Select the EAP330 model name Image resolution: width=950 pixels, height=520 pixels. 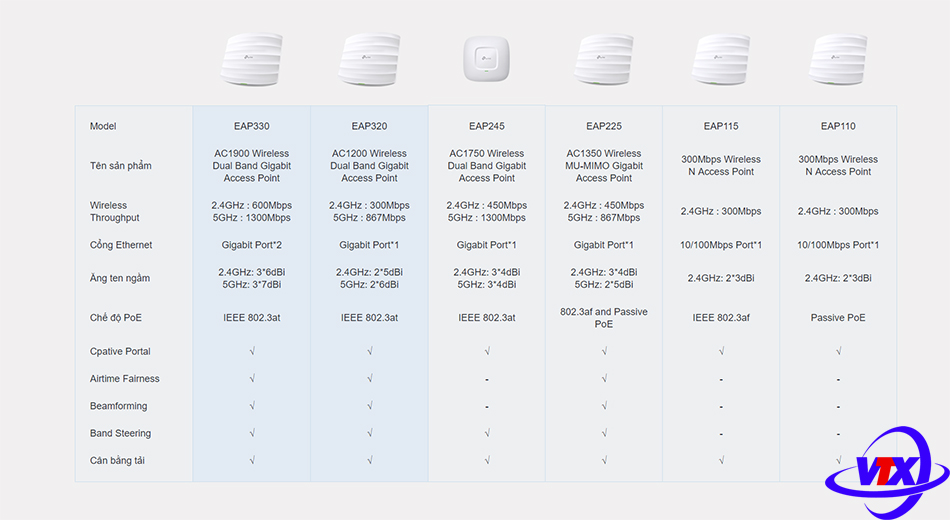[x=251, y=126]
